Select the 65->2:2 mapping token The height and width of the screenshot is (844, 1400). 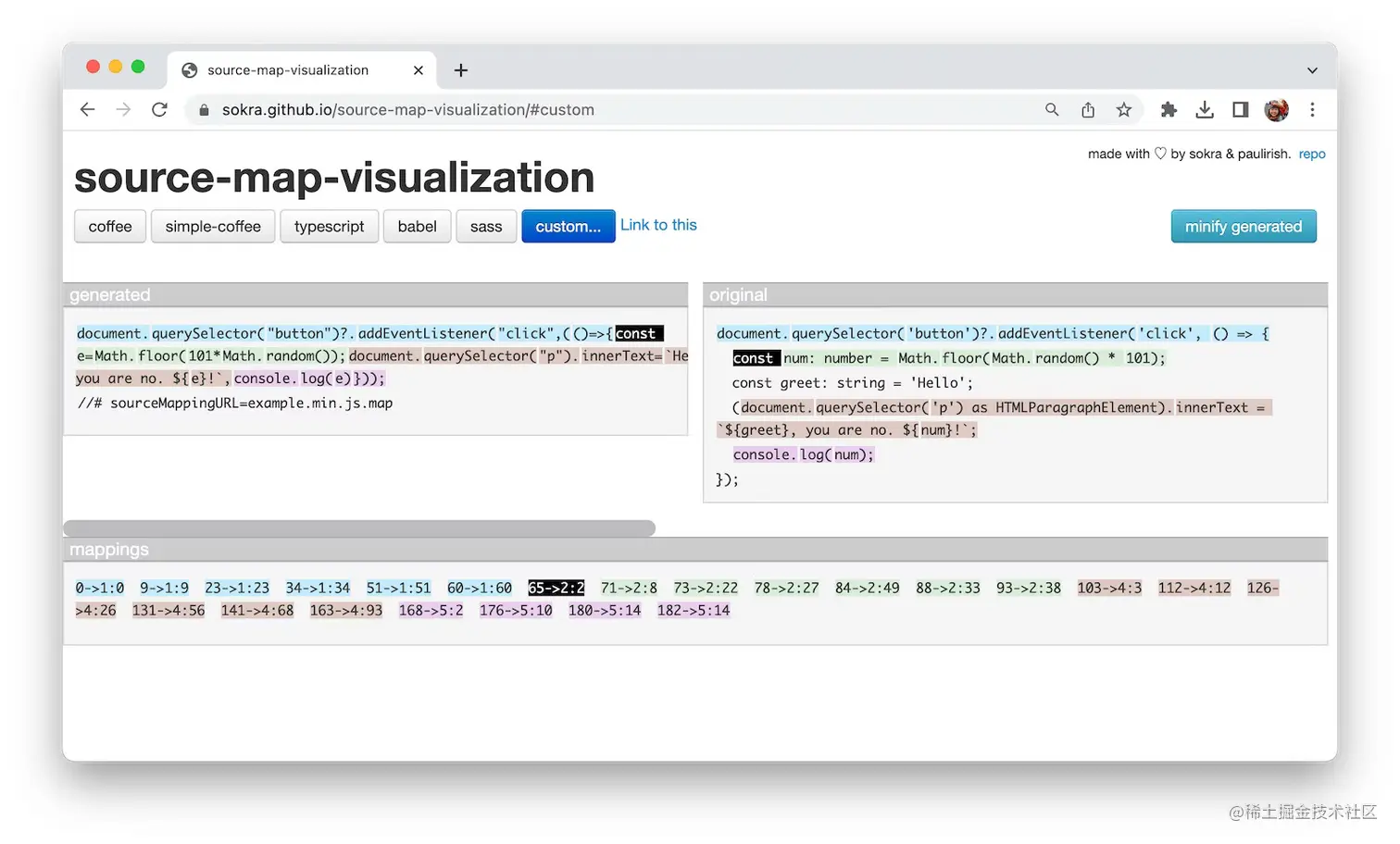[x=556, y=587]
